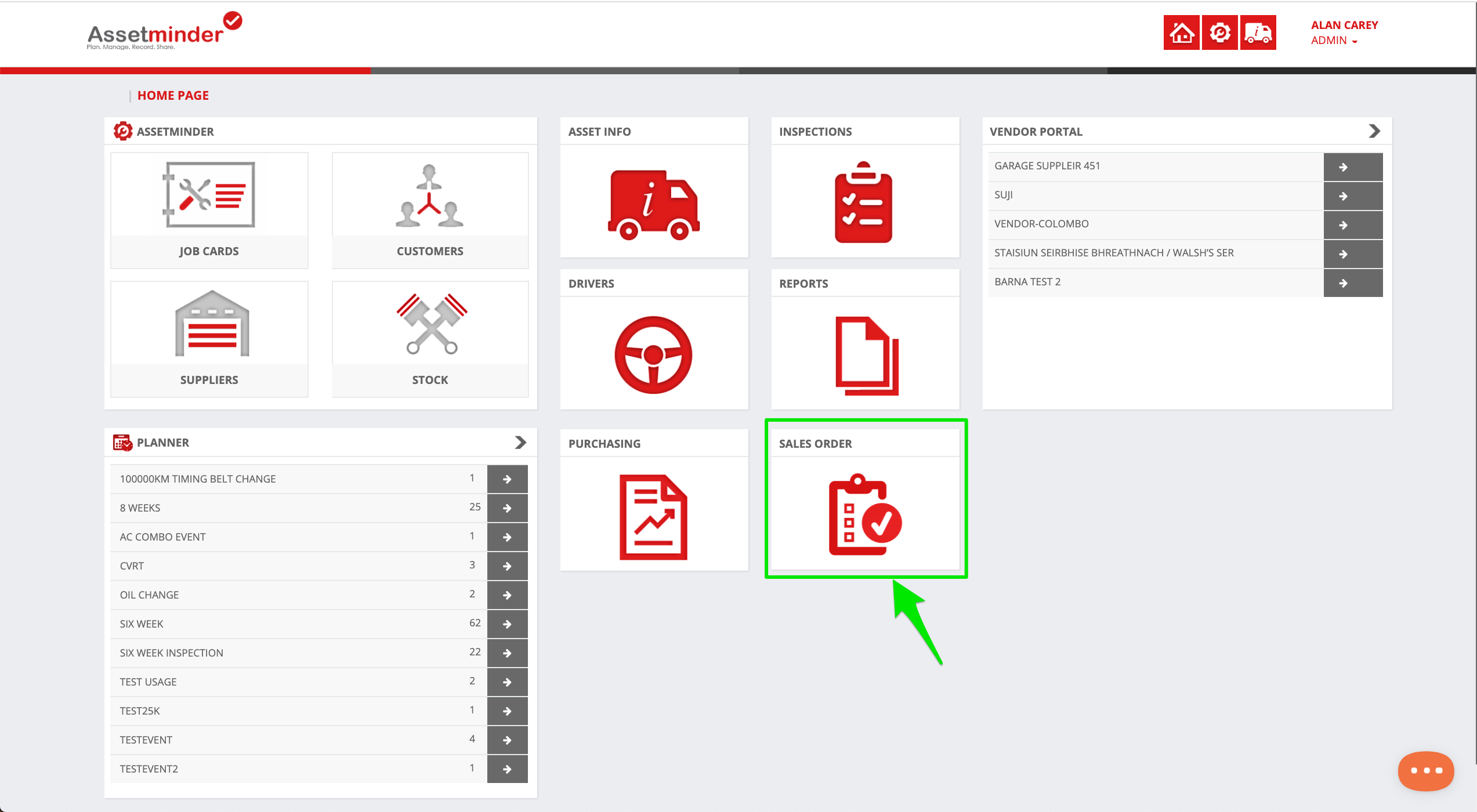Open 100000KM Timing Belt Change arrow
The height and width of the screenshot is (812, 1477).
click(508, 479)
